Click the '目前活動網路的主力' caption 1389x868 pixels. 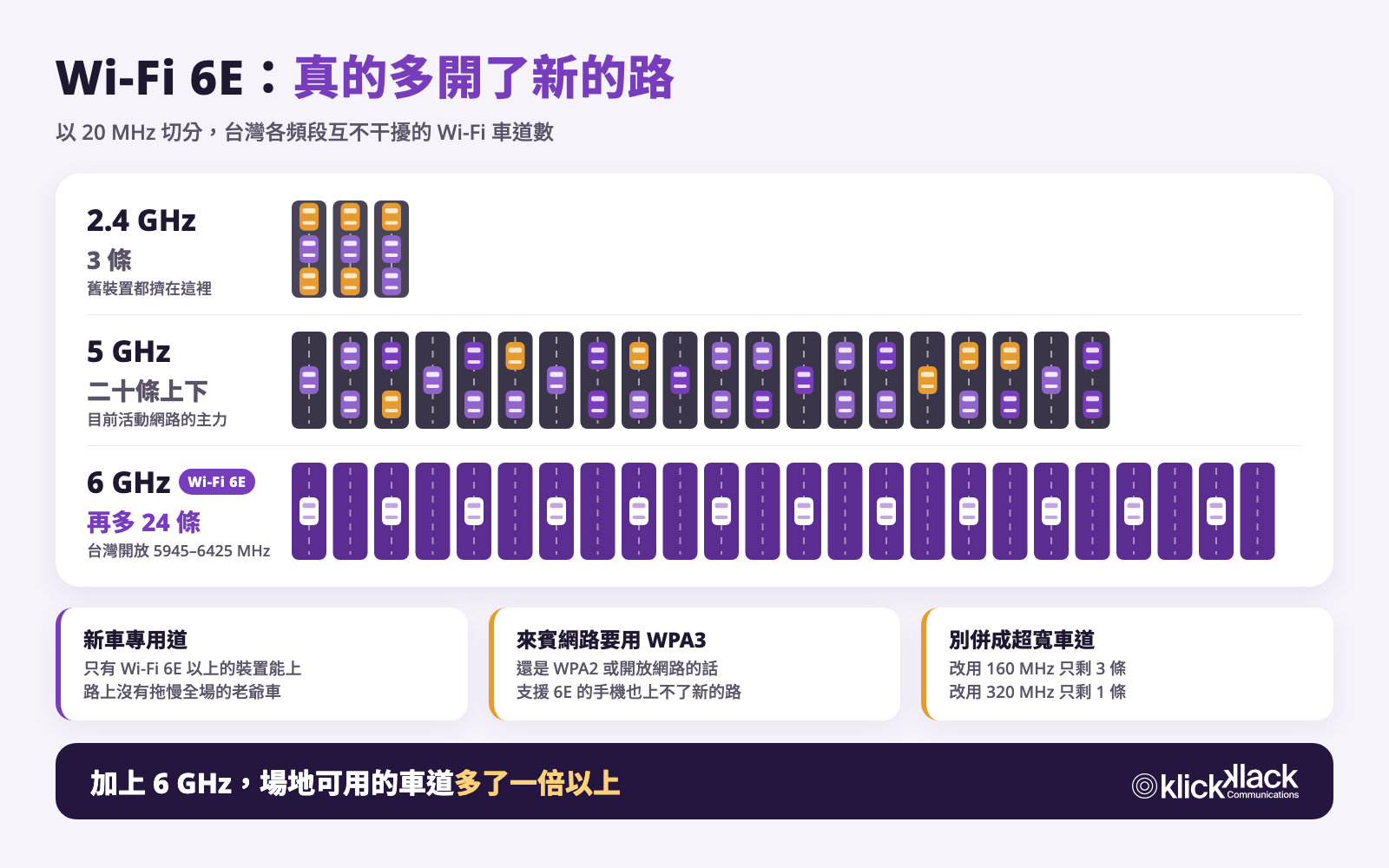(x=157, y=419)
